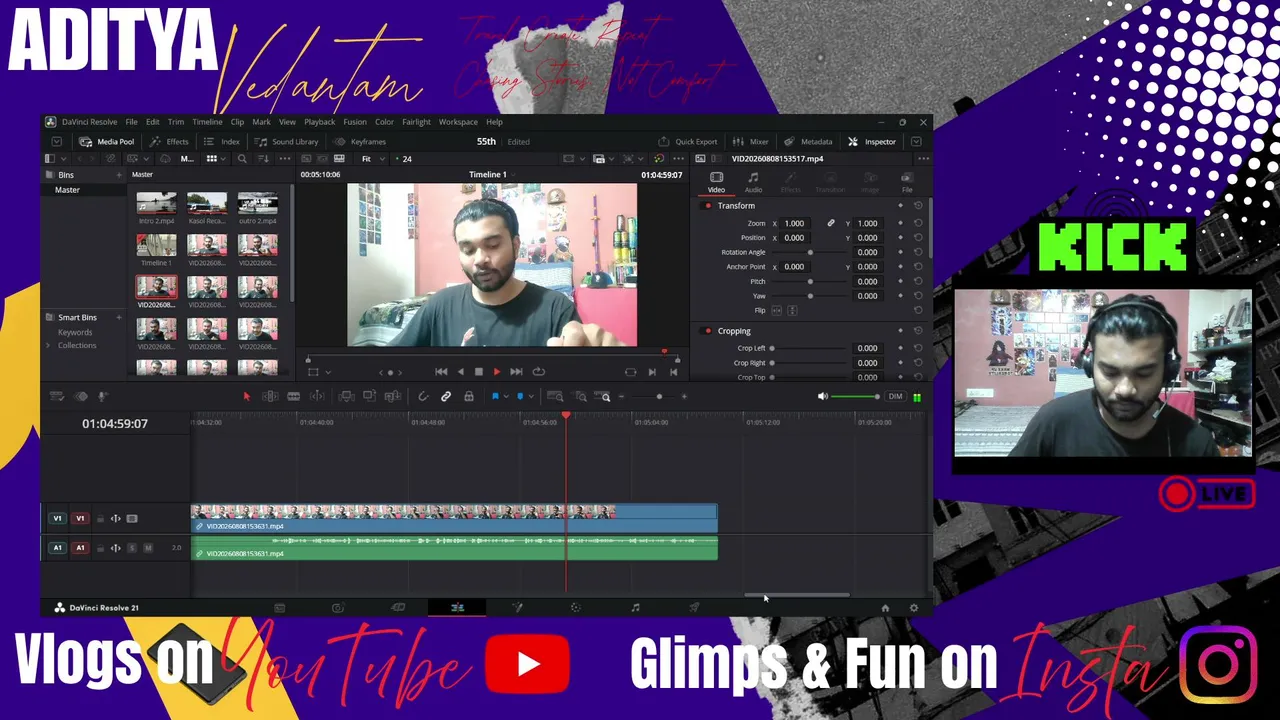
Task: Search the media pool with magnifier icon
Action: point(242,159)
